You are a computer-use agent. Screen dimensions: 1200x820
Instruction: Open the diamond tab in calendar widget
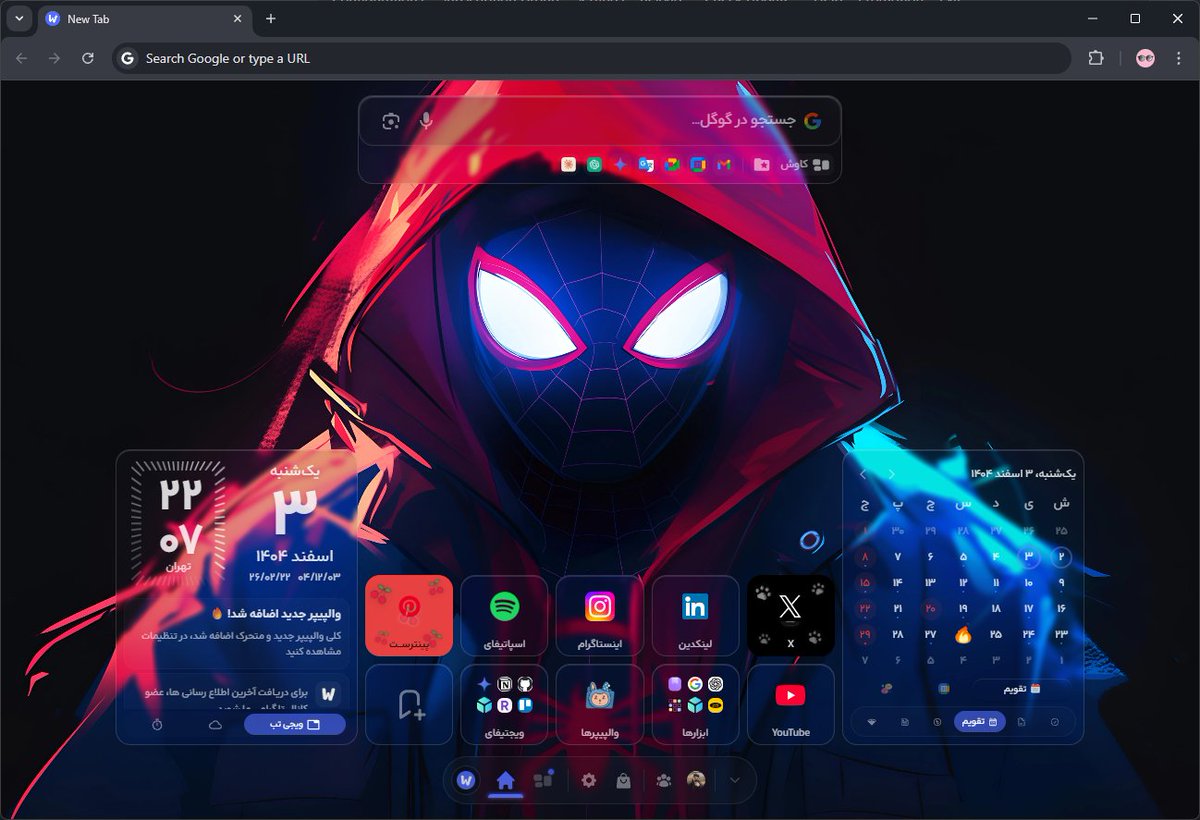pyautogui.click(x=871, y=721)
